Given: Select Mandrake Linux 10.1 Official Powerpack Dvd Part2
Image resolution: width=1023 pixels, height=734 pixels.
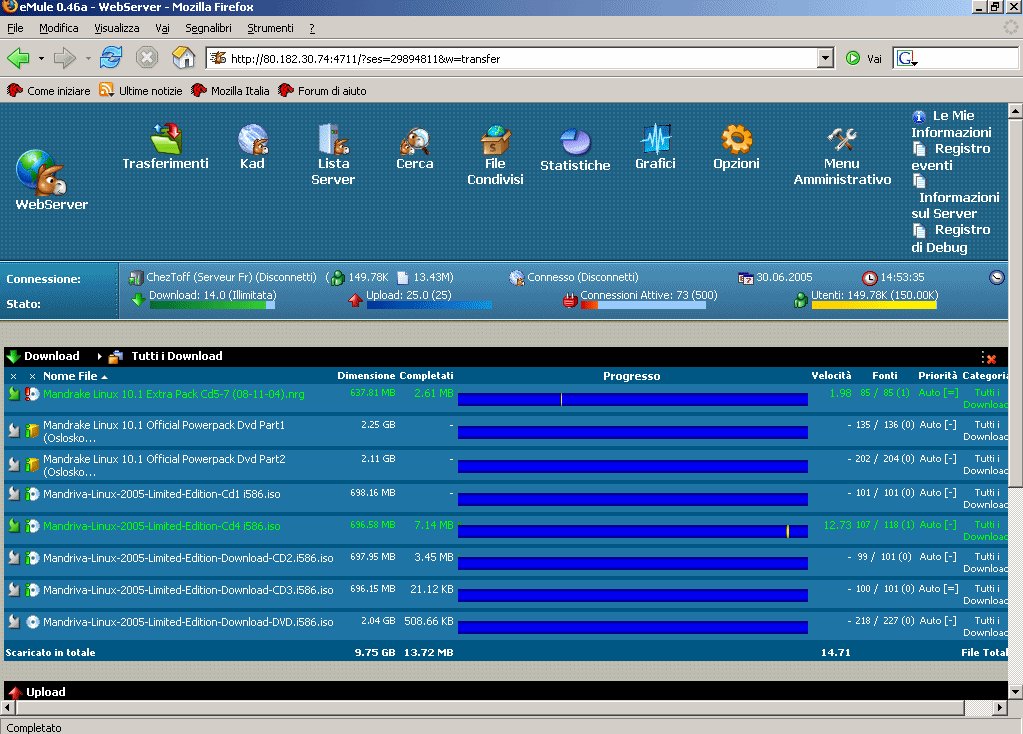Looking at the screenshot, I should pyautogui.click(x=164, y=465).
